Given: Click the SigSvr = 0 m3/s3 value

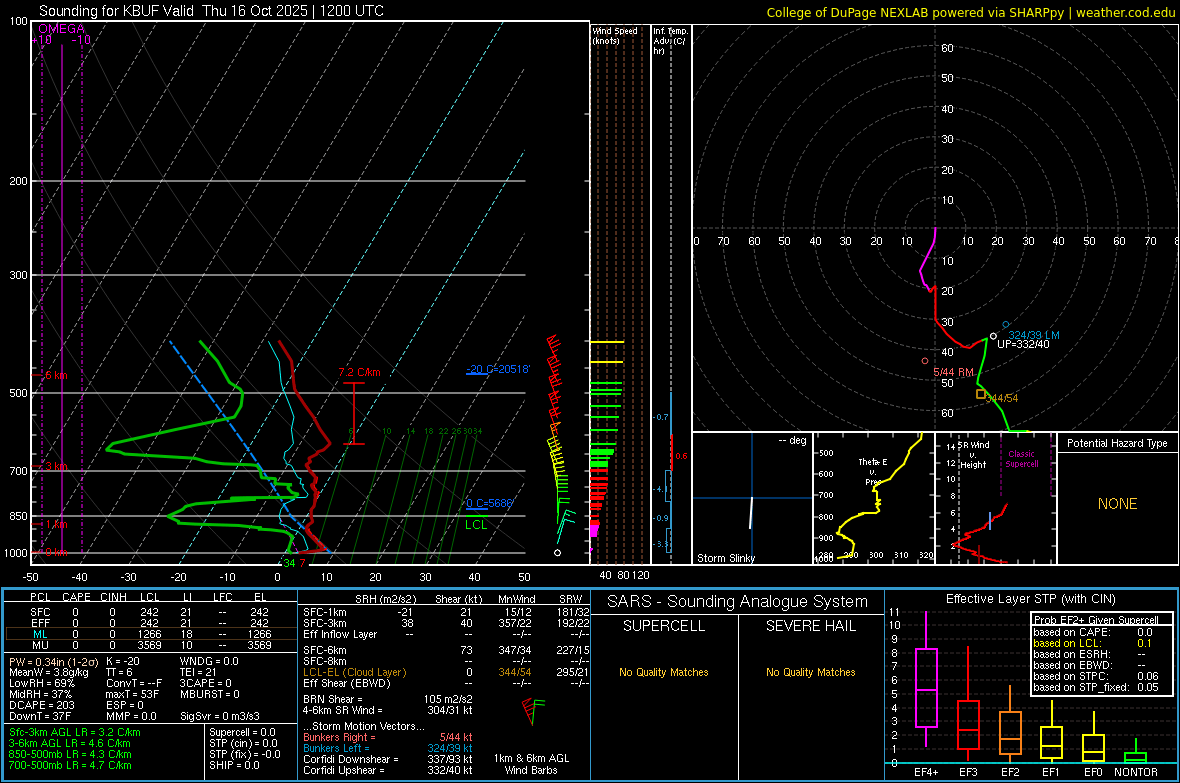Looking at the screenshot, I should (220, 716).
